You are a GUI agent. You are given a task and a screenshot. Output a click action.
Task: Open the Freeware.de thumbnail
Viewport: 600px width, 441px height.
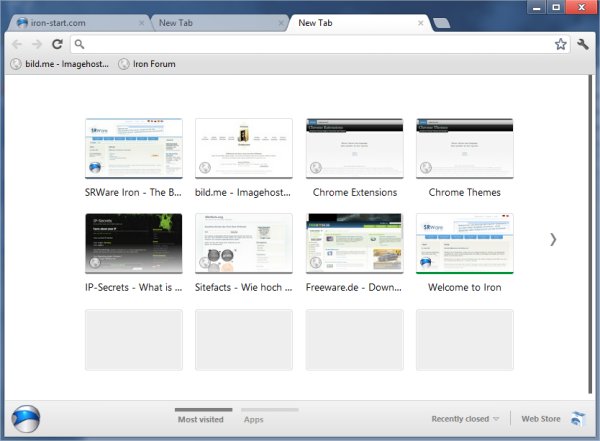355,243
